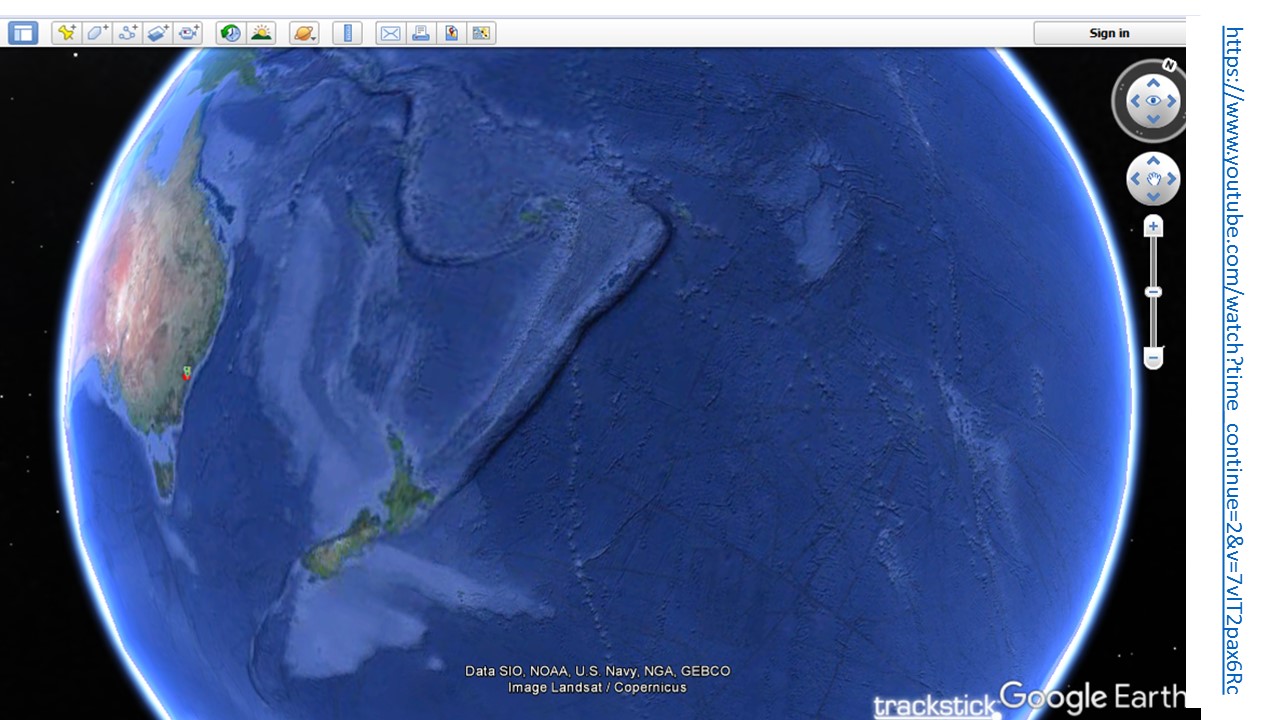Zoom out with the minus button
The image size is (1280, 720).
coord(1153,358)
